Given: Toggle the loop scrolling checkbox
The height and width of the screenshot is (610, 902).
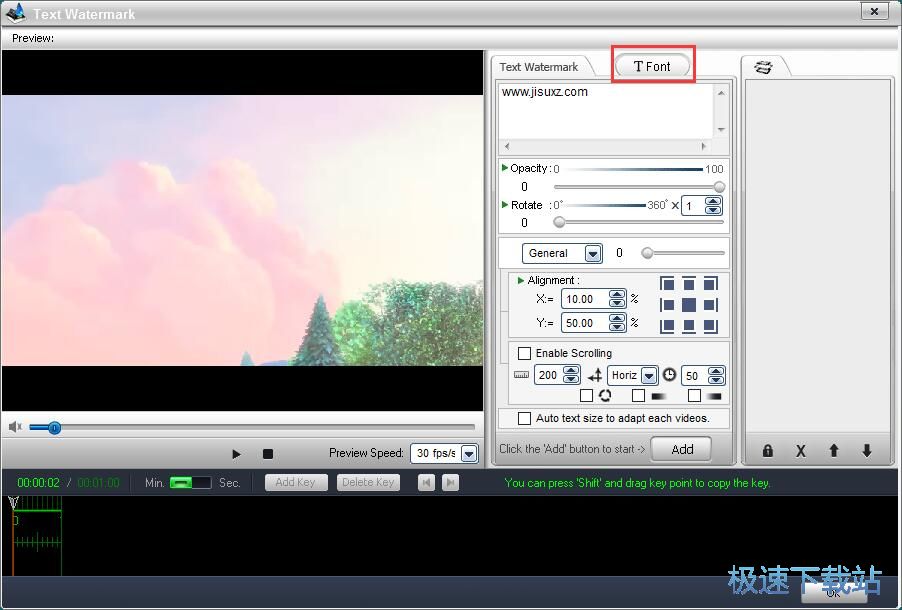Looking at the screenshot, I should [586, 395].
